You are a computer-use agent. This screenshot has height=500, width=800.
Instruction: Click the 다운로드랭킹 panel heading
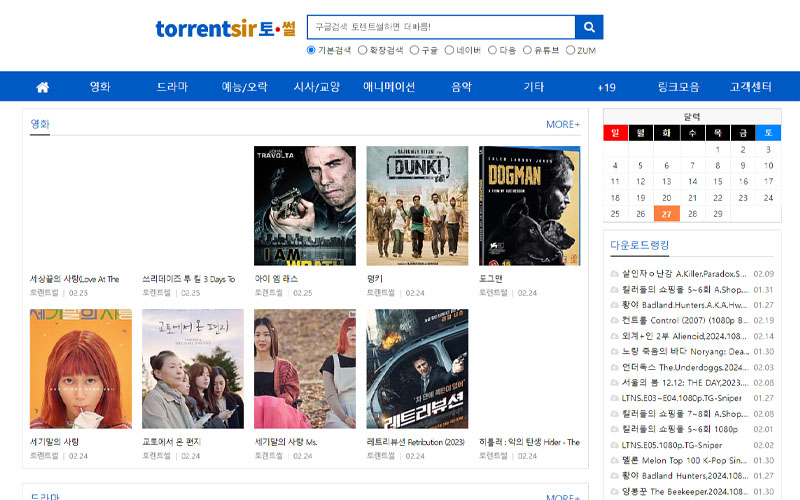point(639,245)
